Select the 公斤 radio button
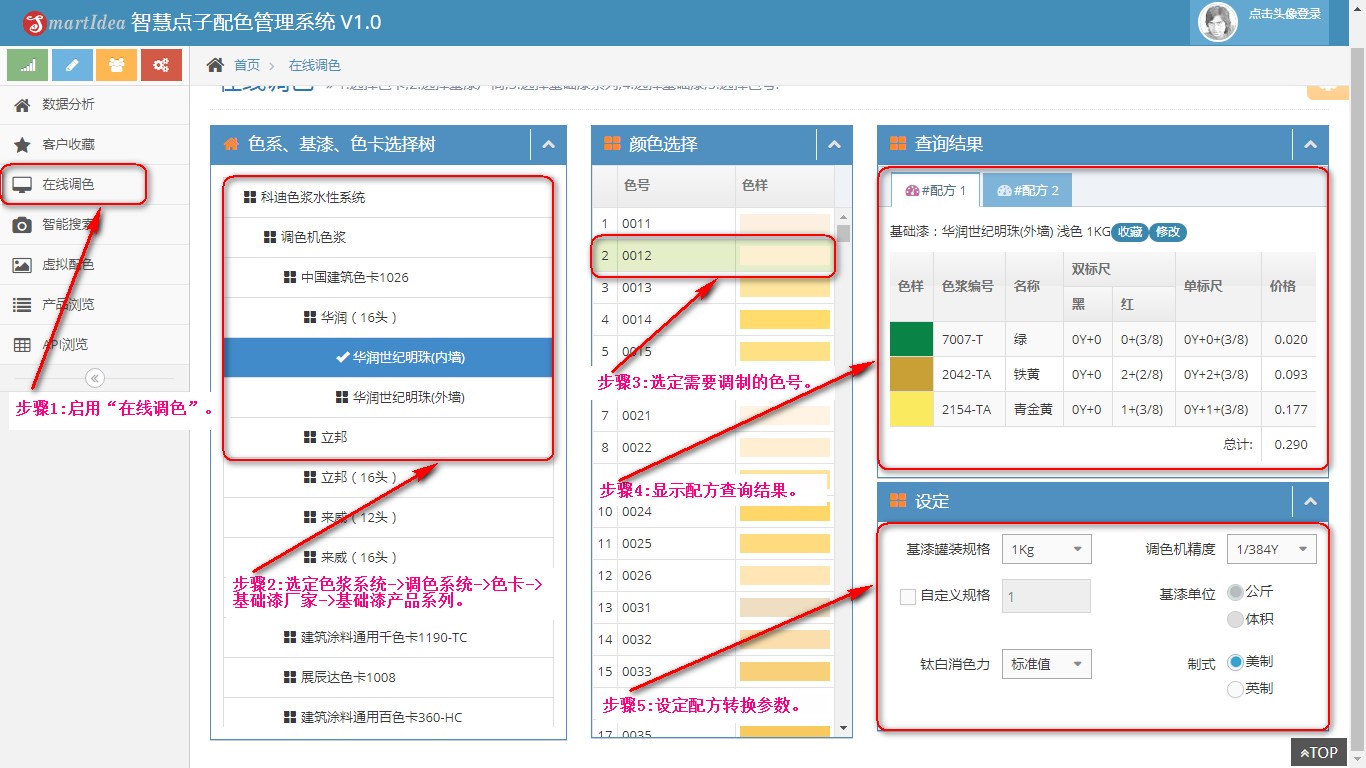 [1236, 592]
